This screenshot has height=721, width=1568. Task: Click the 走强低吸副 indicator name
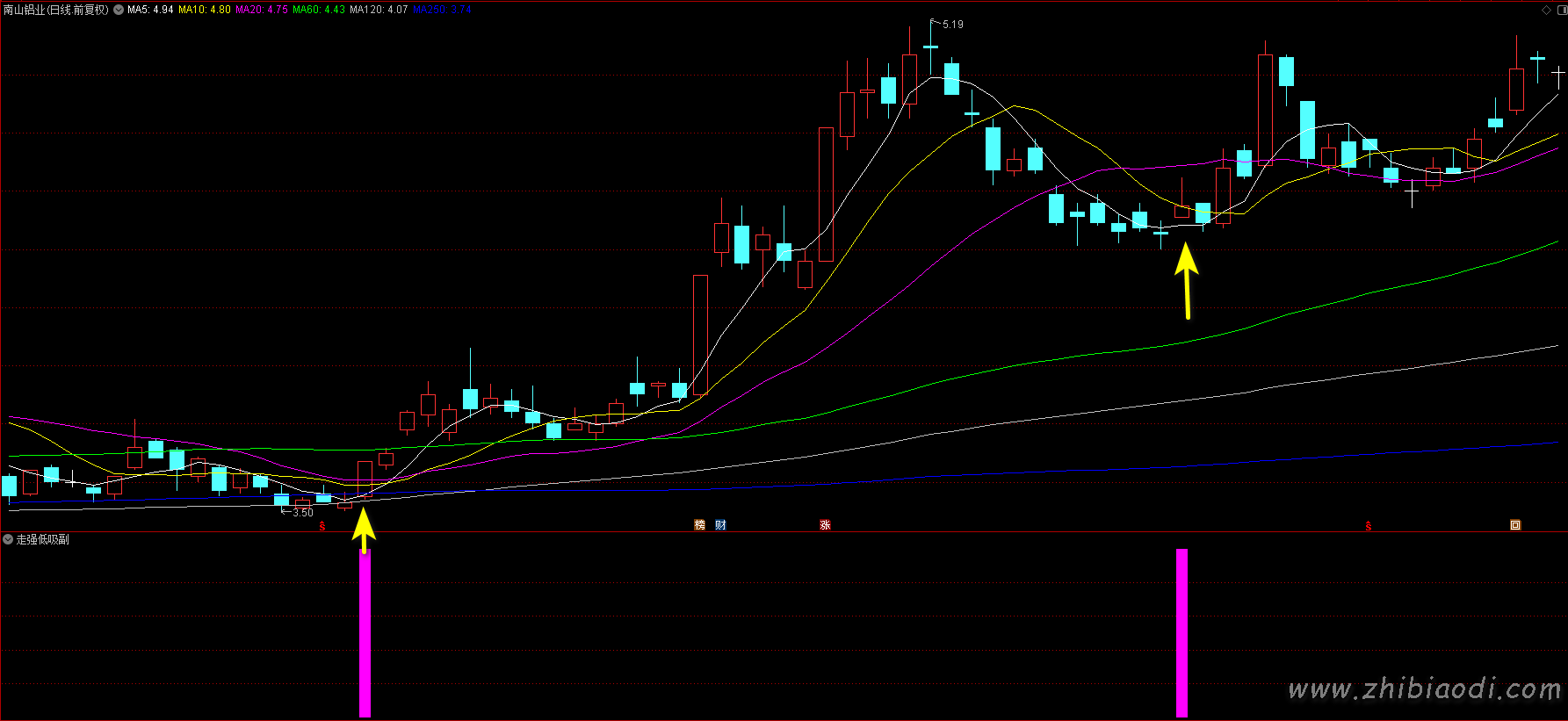tap(43, 539)
